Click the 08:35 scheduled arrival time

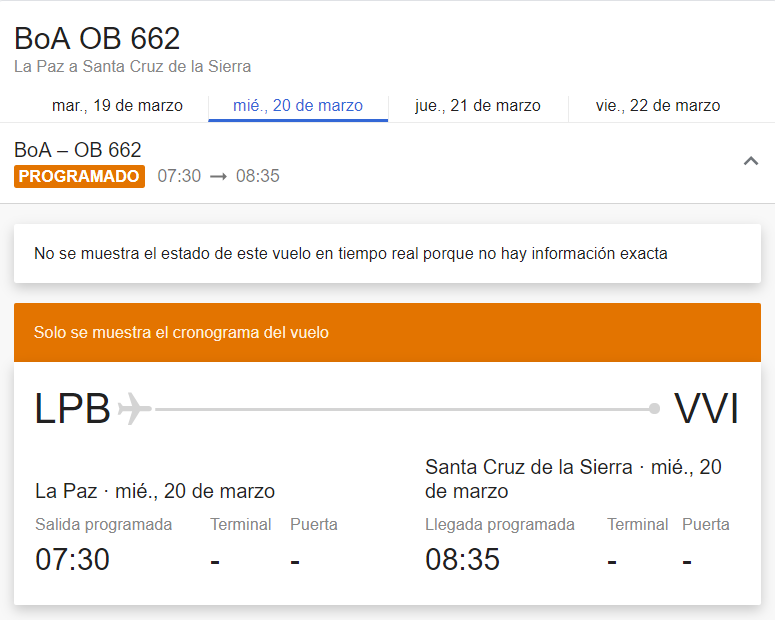point(462,559)
